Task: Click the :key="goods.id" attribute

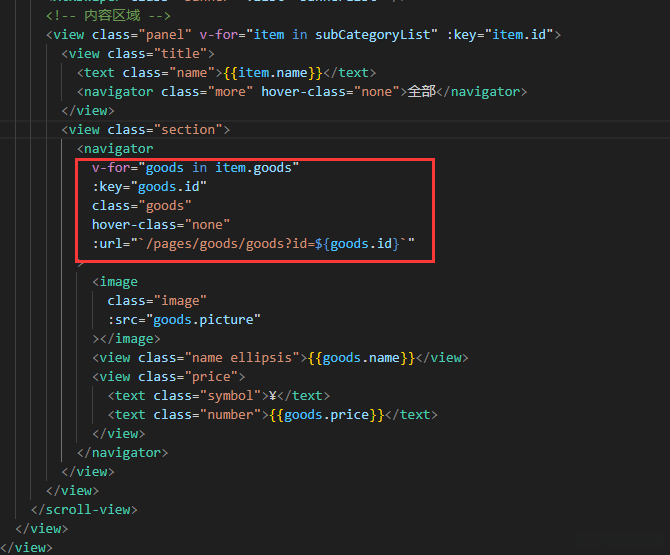Action: (149, 187)
